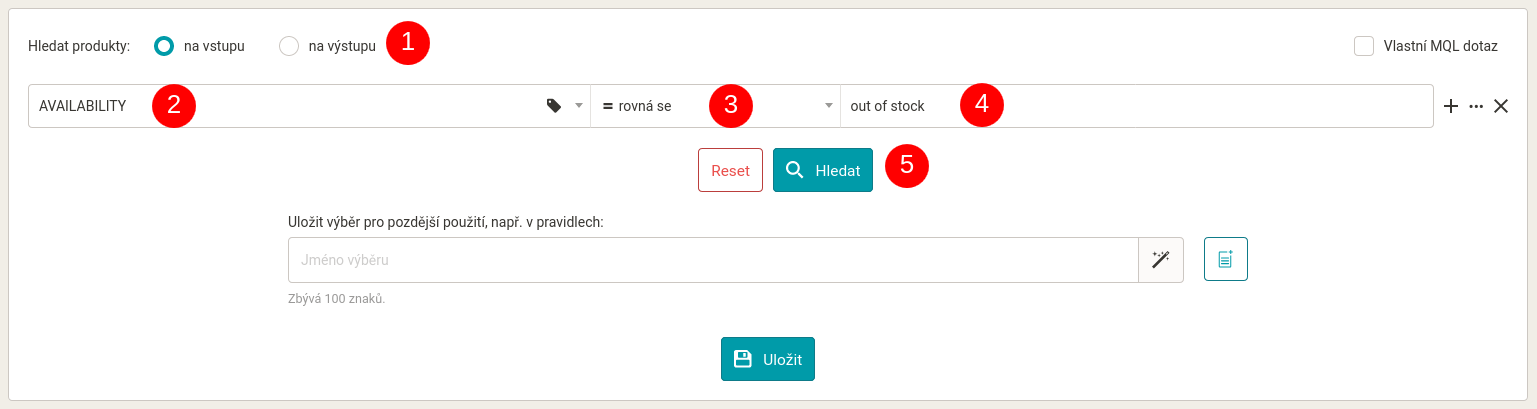Image resolution: width=1537 pixels, height=409 pixels.
Task: Click the magic wand icon beside name field
Action: 1161,260
